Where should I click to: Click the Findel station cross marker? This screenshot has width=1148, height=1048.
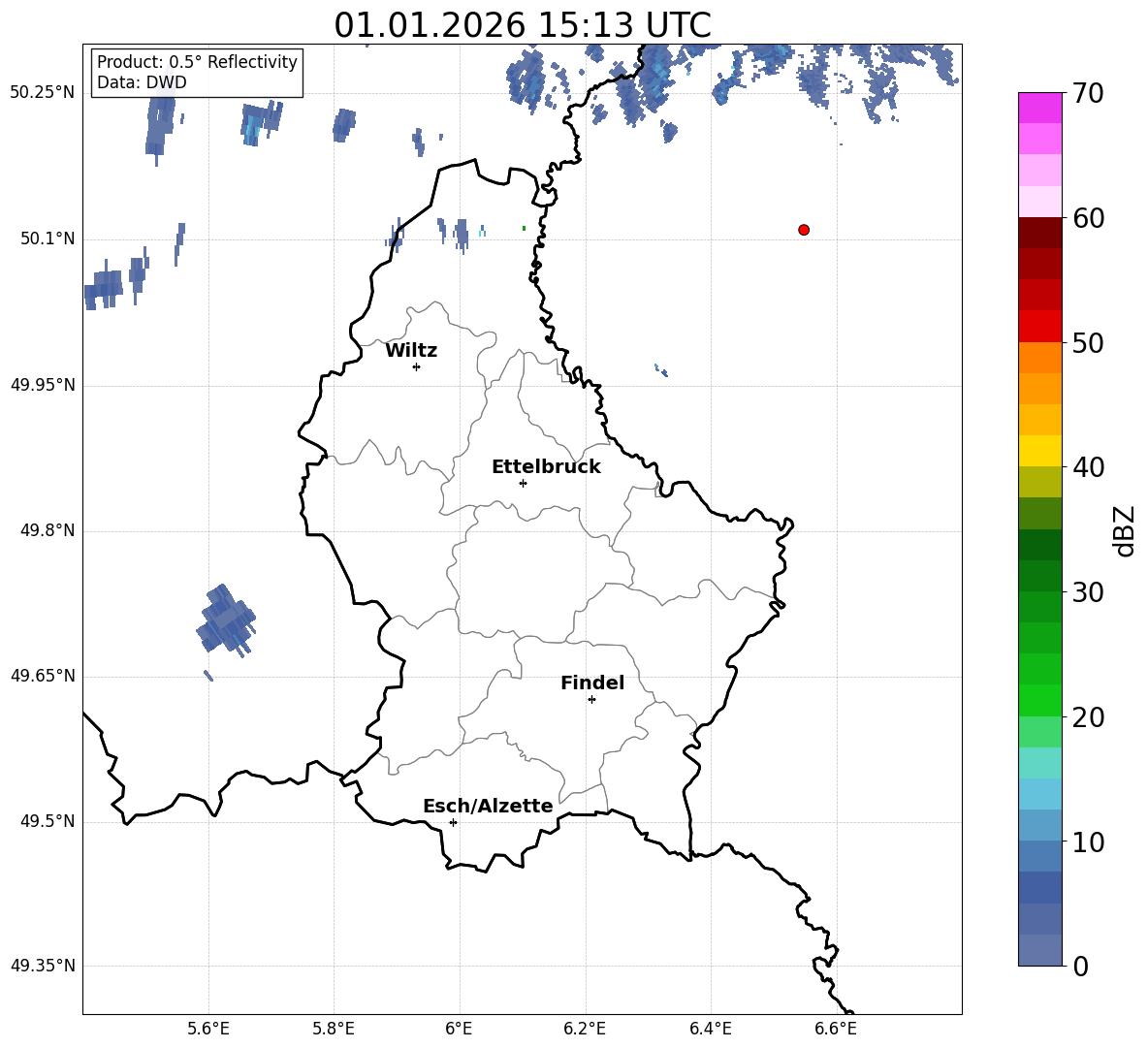591,700
